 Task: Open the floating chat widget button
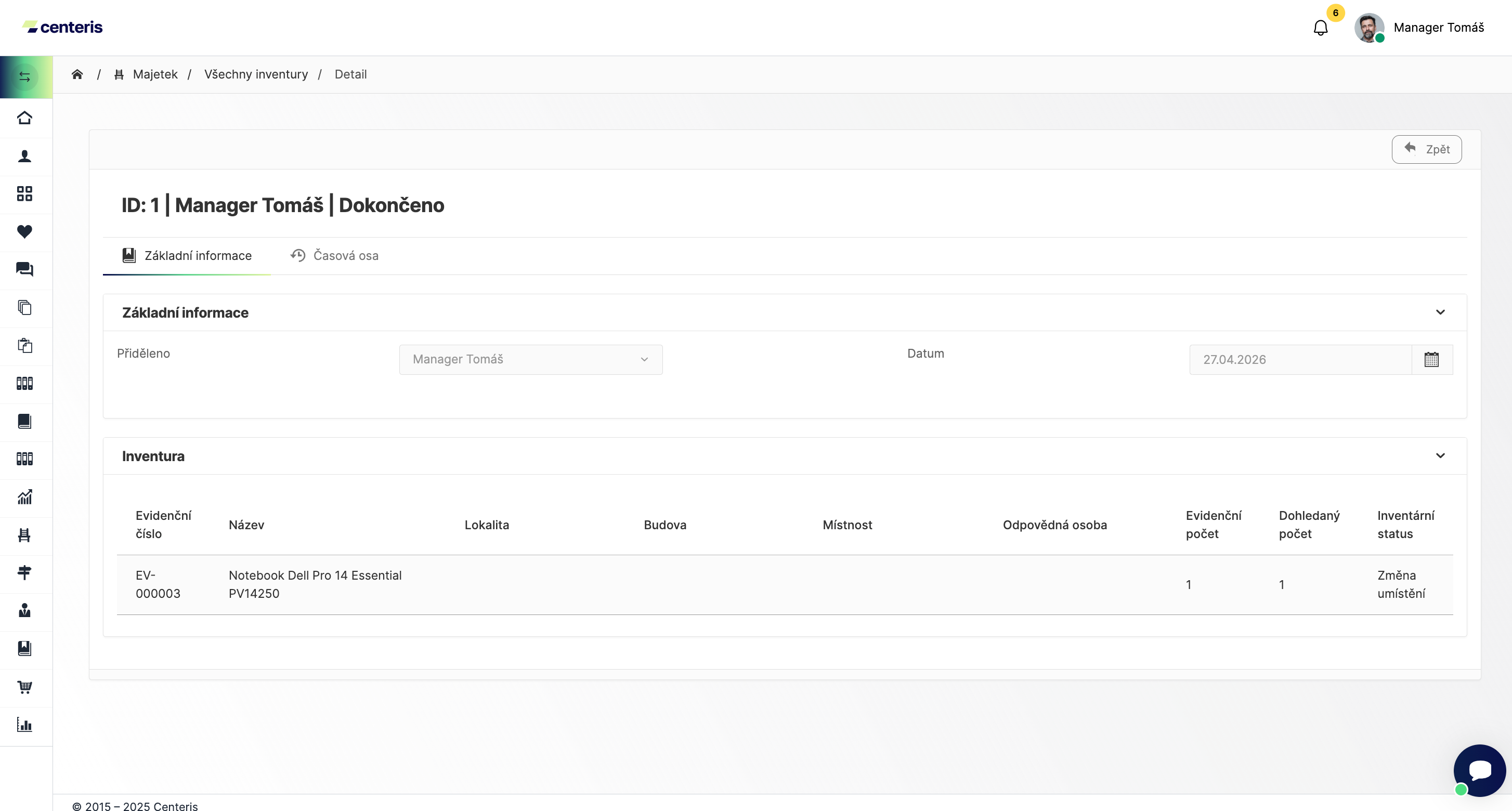tap(1479, 770)
